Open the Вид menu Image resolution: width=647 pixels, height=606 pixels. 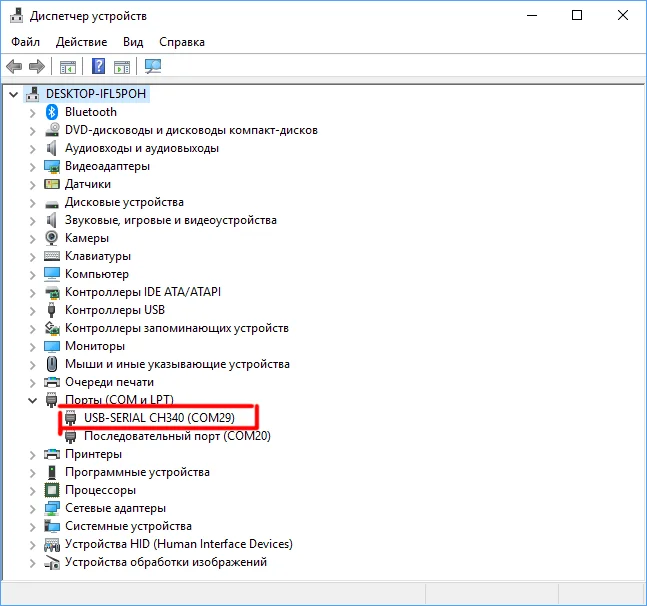click(133, 42)
